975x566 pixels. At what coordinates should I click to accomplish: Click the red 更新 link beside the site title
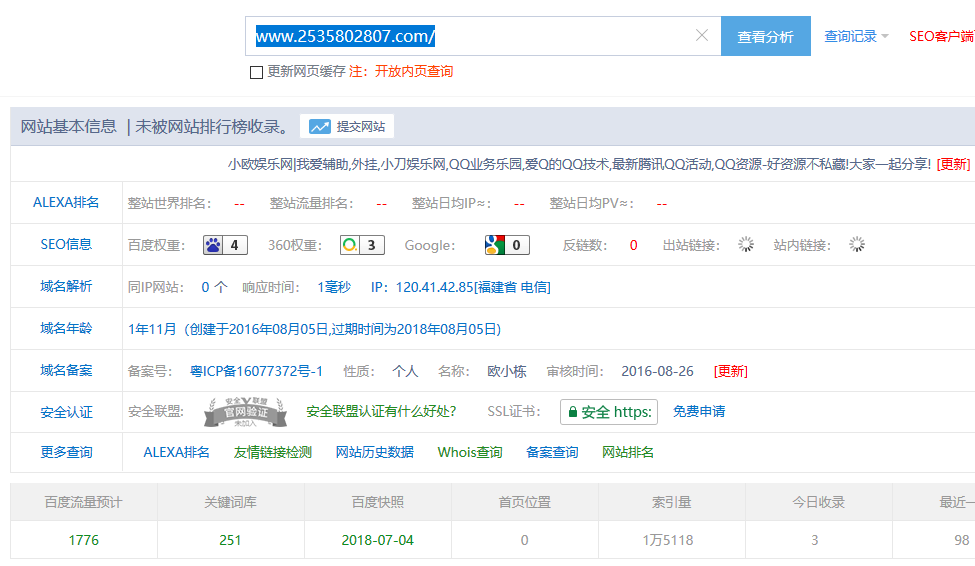pyautogui.click(x=953, y=164)
